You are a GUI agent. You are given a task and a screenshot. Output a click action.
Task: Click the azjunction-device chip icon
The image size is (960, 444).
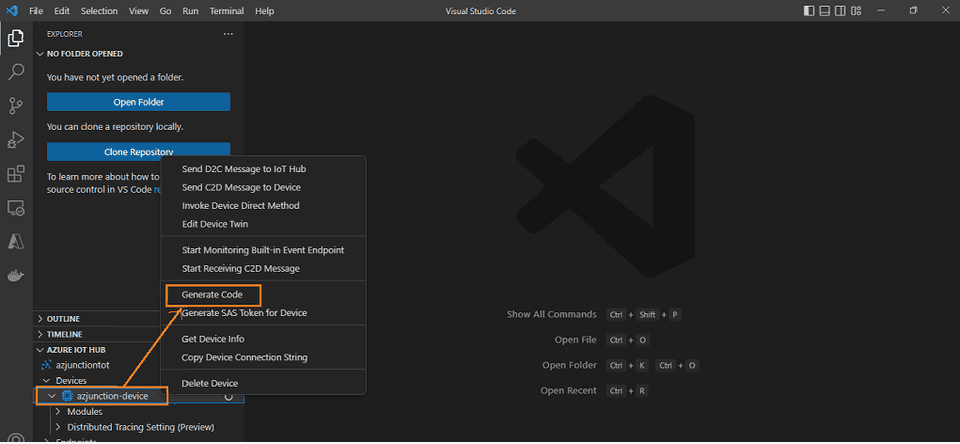(68, 396)
